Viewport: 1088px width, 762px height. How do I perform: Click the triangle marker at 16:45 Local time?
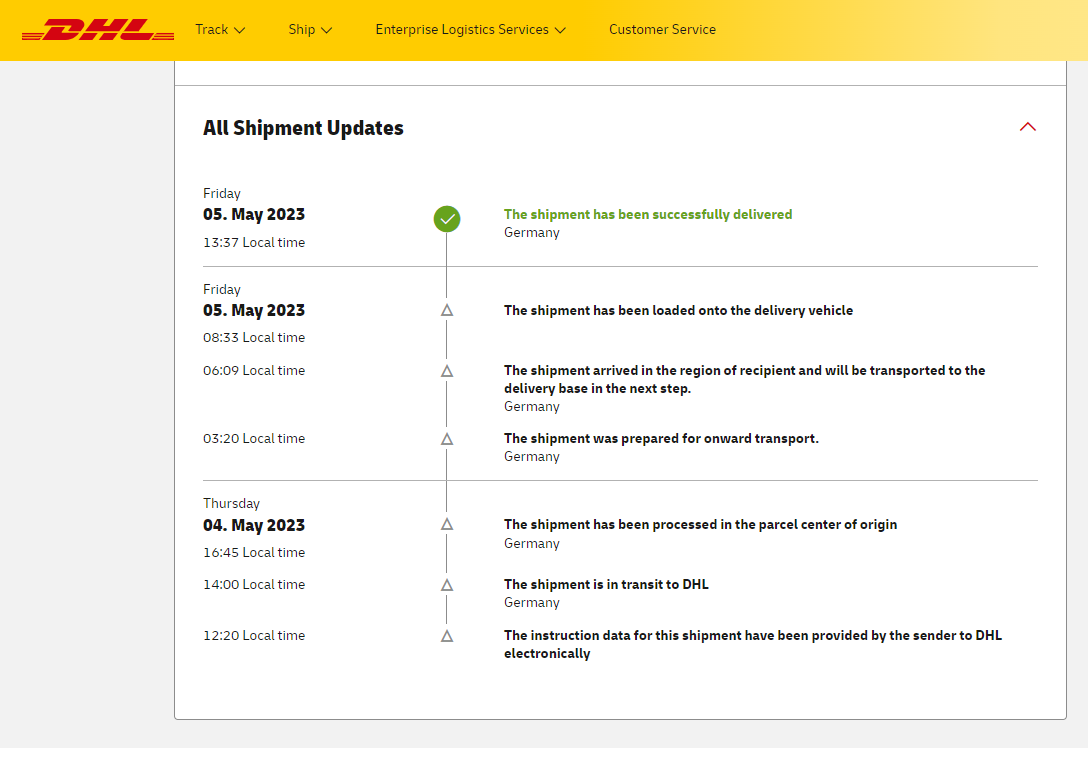447,524
